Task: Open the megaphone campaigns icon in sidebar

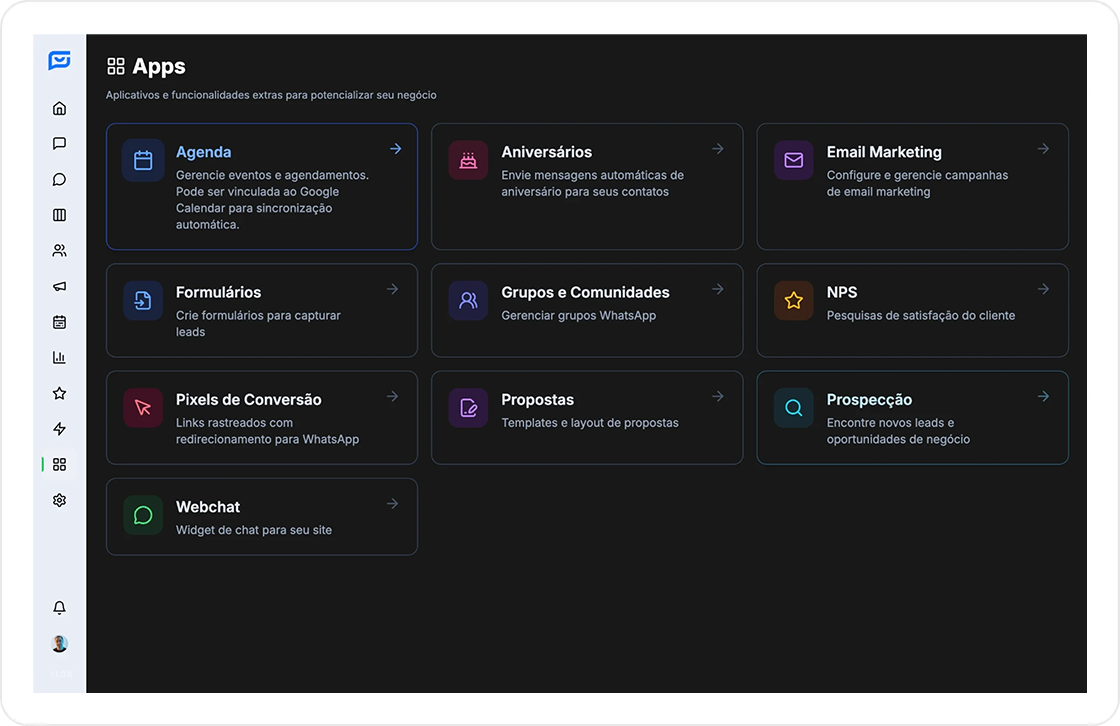Action: 59,287
